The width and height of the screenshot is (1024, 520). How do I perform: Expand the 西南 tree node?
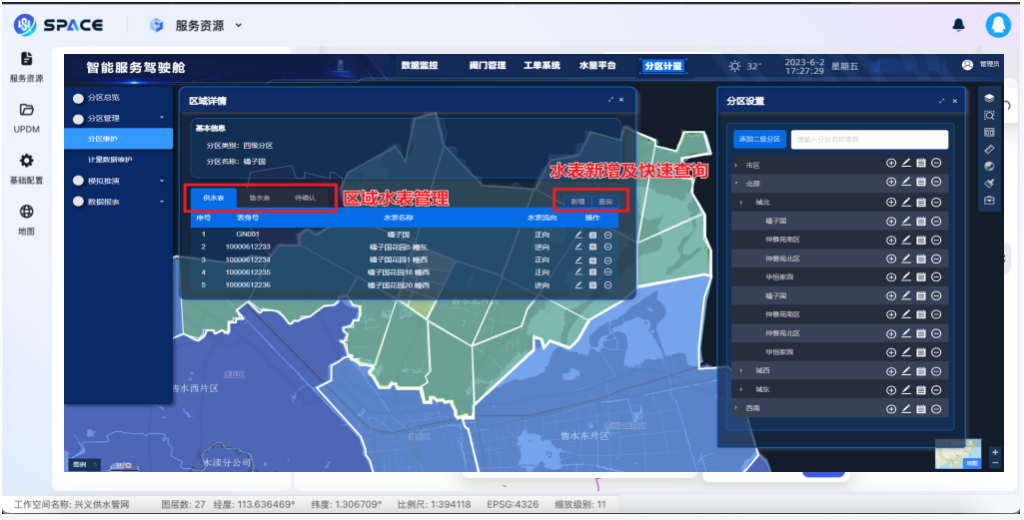(x=737, y=408)
